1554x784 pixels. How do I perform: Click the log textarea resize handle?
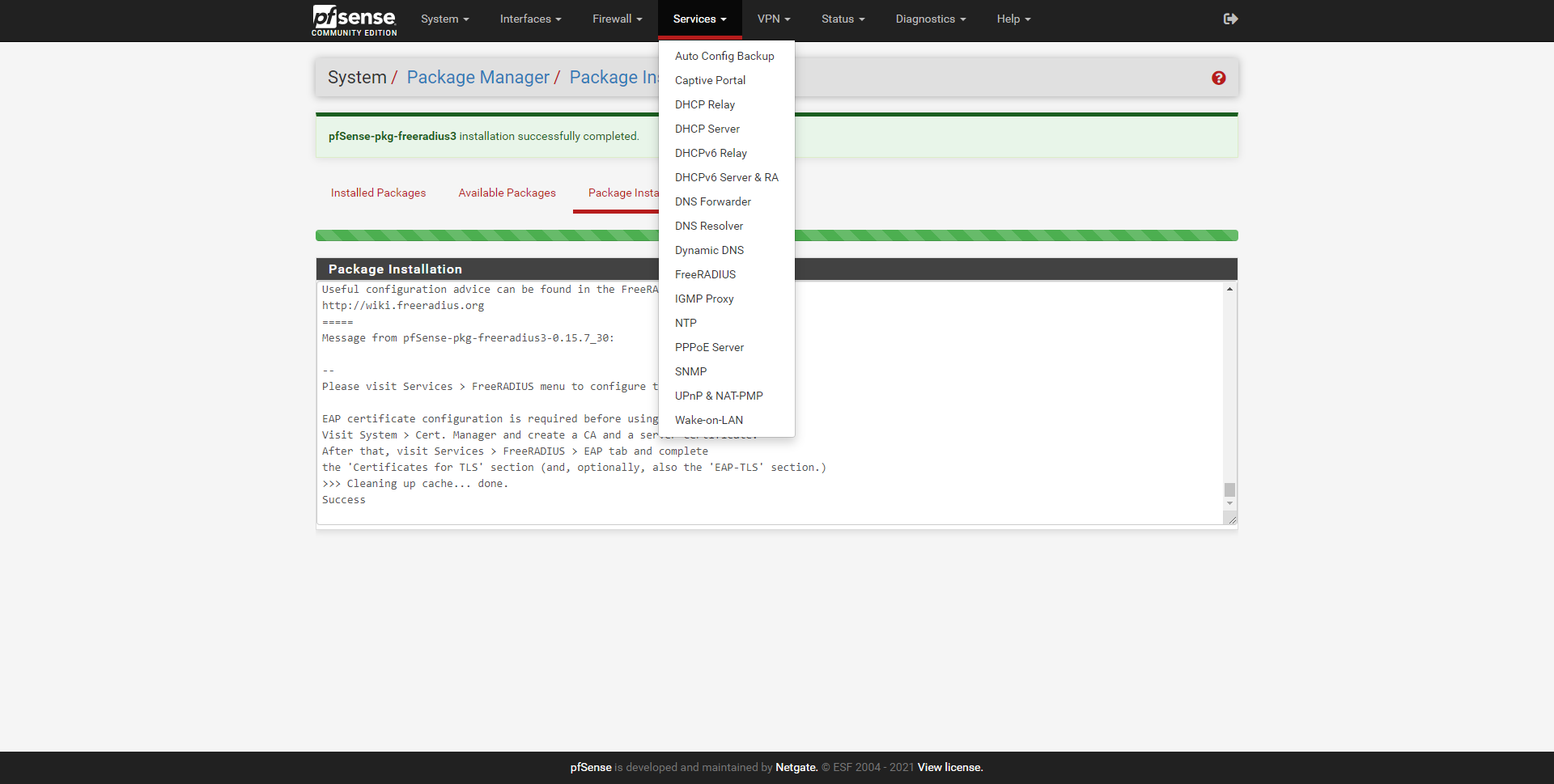[1231, 519]
